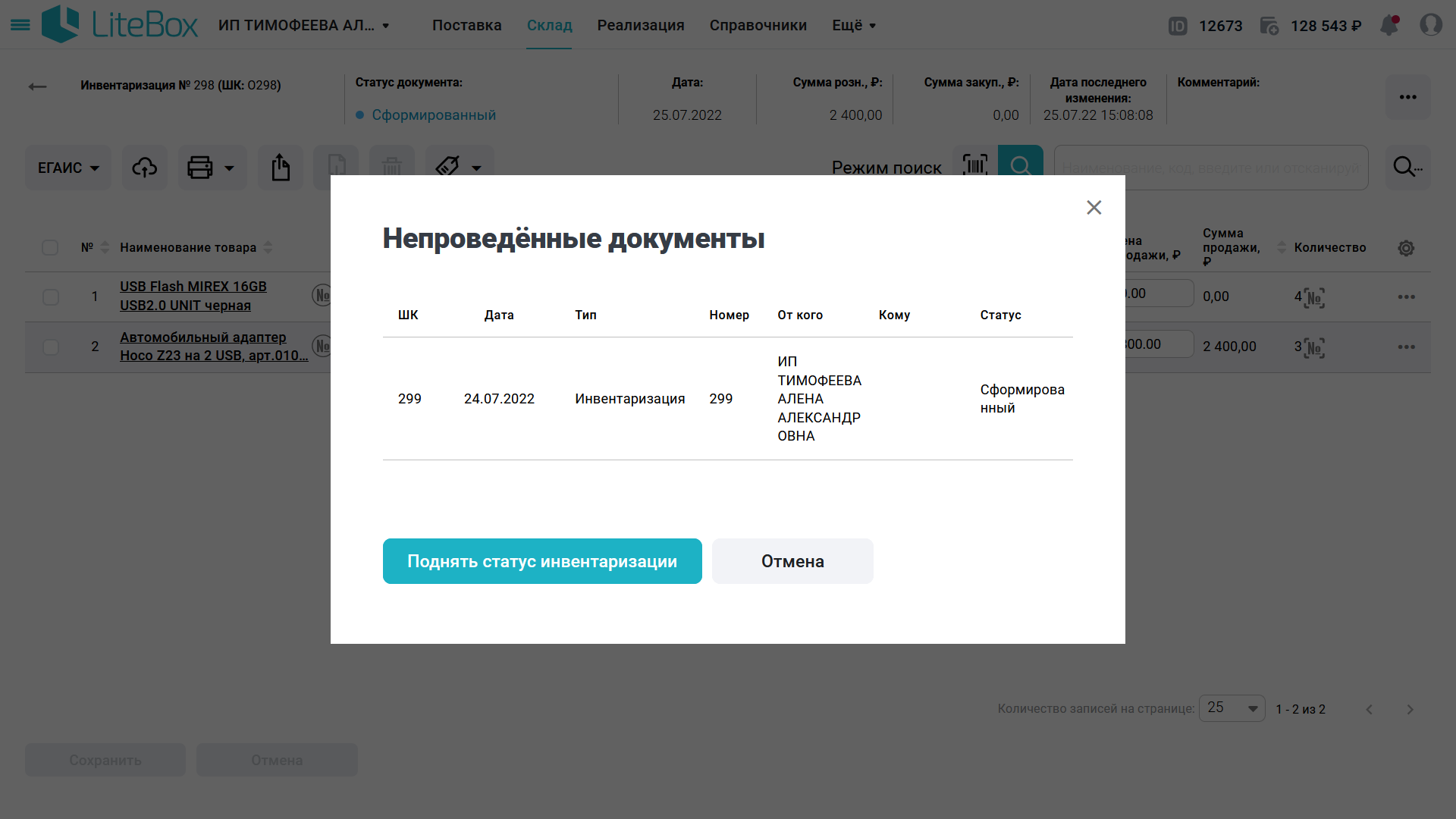Screen dimensions: 1456x819
Task: Open the table column settings gear
Action: [x=1406, y=248]
